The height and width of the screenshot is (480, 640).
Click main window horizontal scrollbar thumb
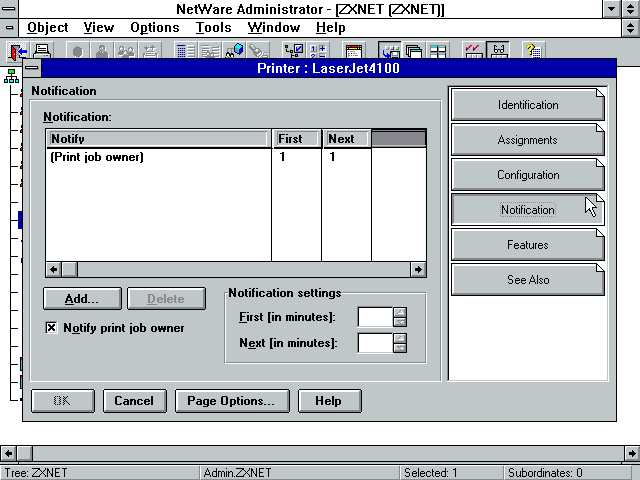pos(24,453)
